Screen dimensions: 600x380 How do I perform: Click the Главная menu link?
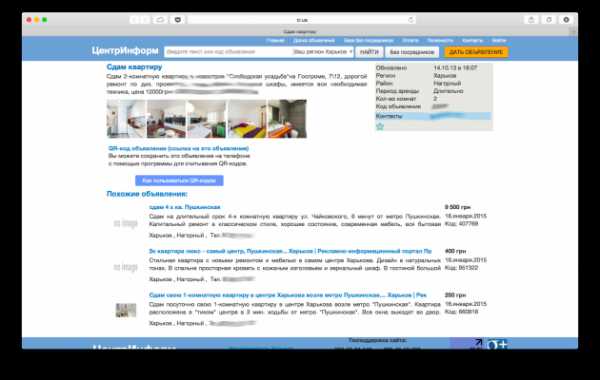pos(275,40)
